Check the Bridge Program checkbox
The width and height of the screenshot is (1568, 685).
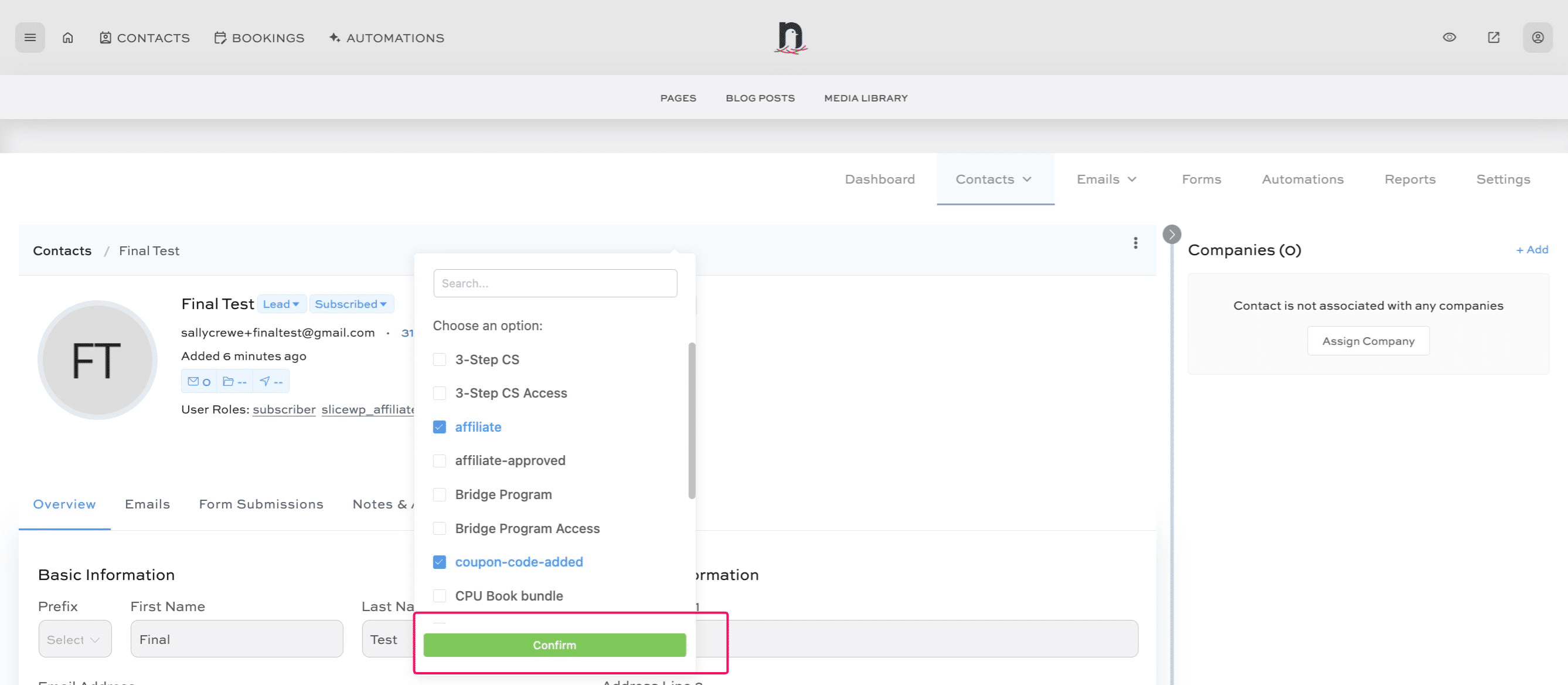pyautogui.click(x=440, y=494)
